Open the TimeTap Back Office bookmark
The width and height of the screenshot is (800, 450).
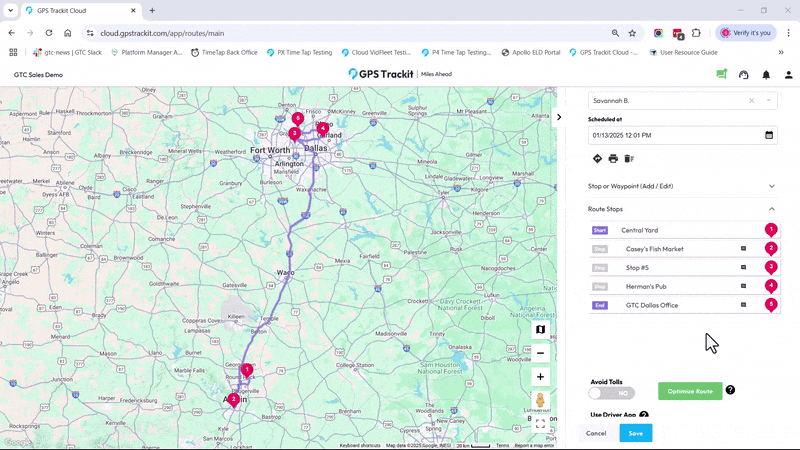[224, 53]
